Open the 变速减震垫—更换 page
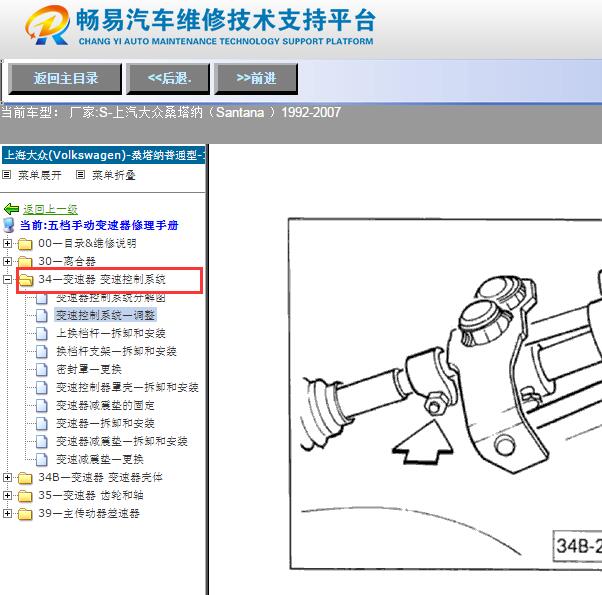 pyautogui.click(x=100, y=459)
